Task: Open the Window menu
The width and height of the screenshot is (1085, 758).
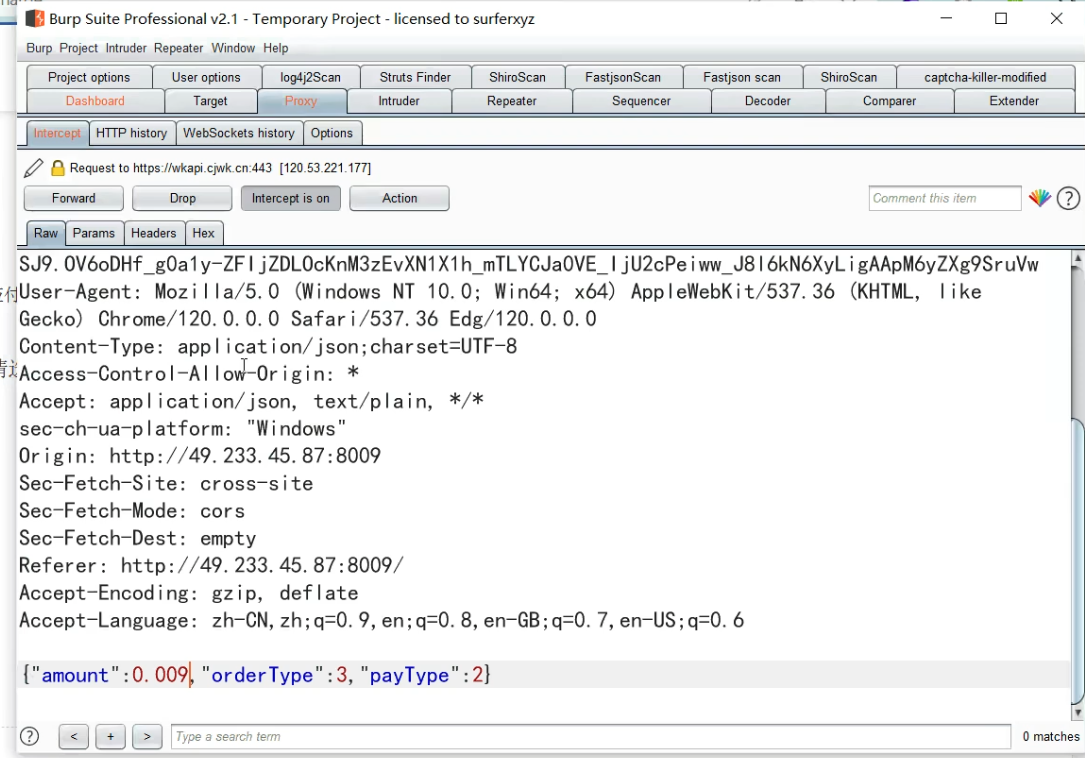Action: [x=233, y=48]
